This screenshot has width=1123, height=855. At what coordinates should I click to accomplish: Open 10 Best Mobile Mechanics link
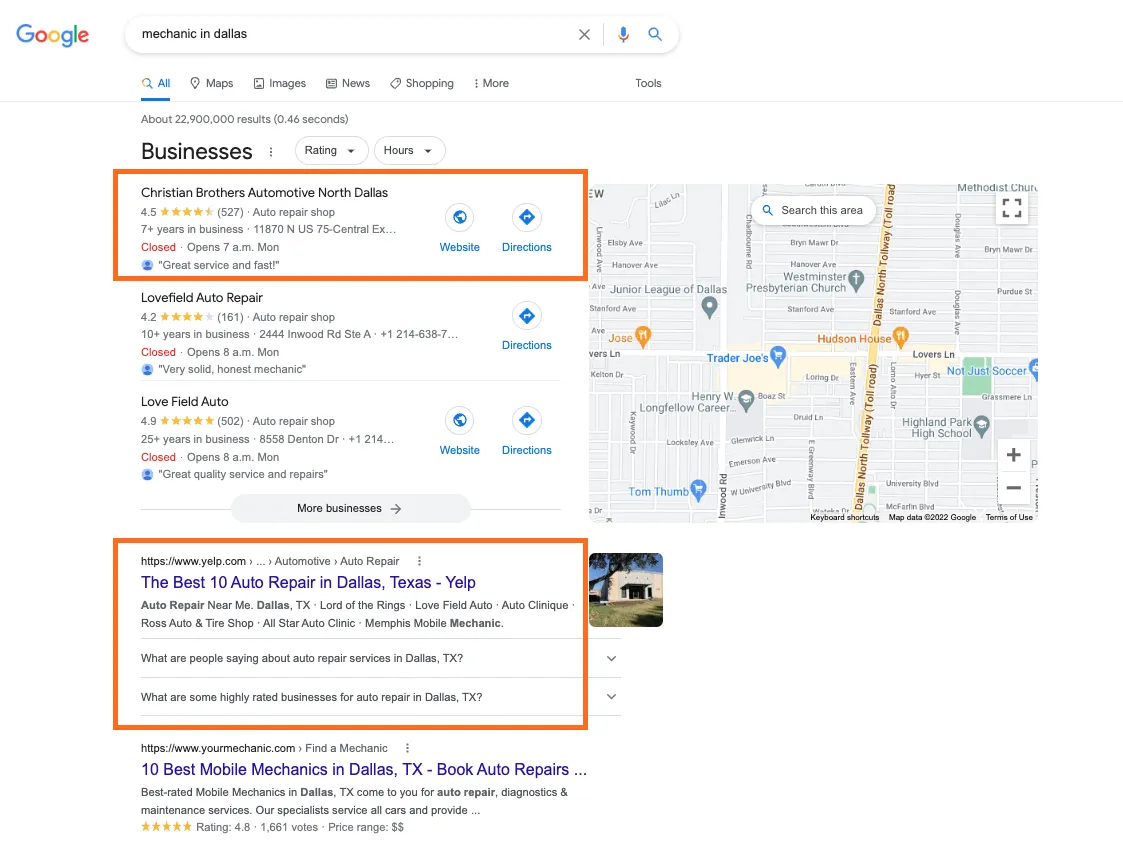tap(364, 769)
